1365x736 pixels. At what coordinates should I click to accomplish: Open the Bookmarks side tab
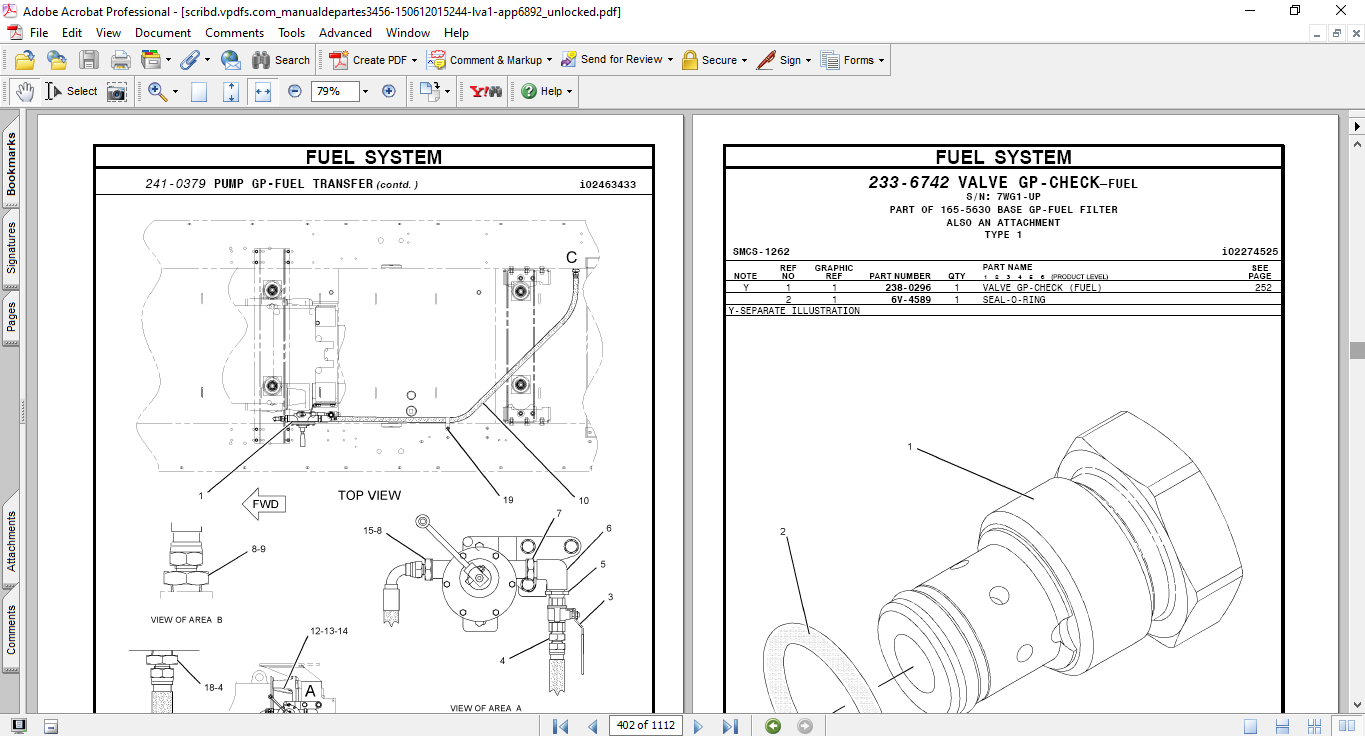click(x=12, y=165)
